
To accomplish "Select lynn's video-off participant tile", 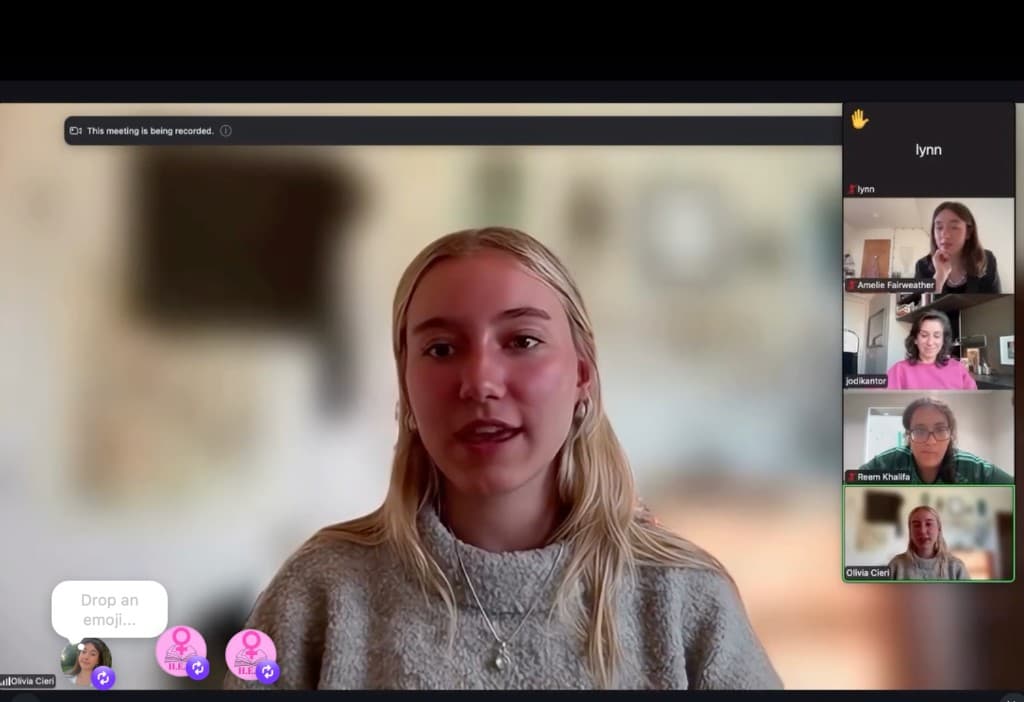I will (928, 150).
